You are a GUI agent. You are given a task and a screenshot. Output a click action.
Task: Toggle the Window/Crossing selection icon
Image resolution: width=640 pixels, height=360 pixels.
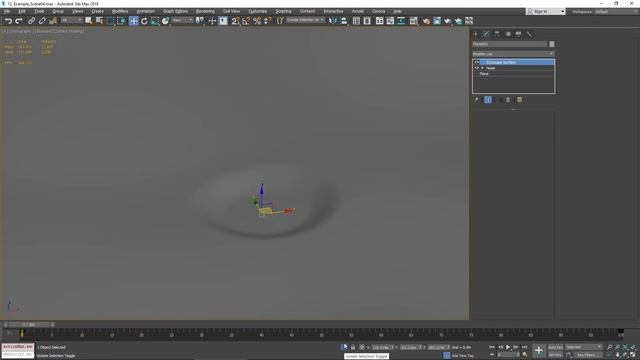(x=122, y=21)
